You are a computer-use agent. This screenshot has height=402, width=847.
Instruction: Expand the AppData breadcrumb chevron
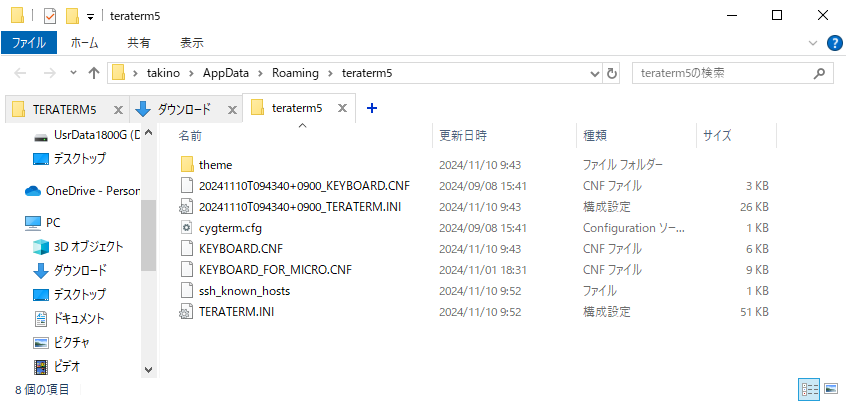pos(260,73)
